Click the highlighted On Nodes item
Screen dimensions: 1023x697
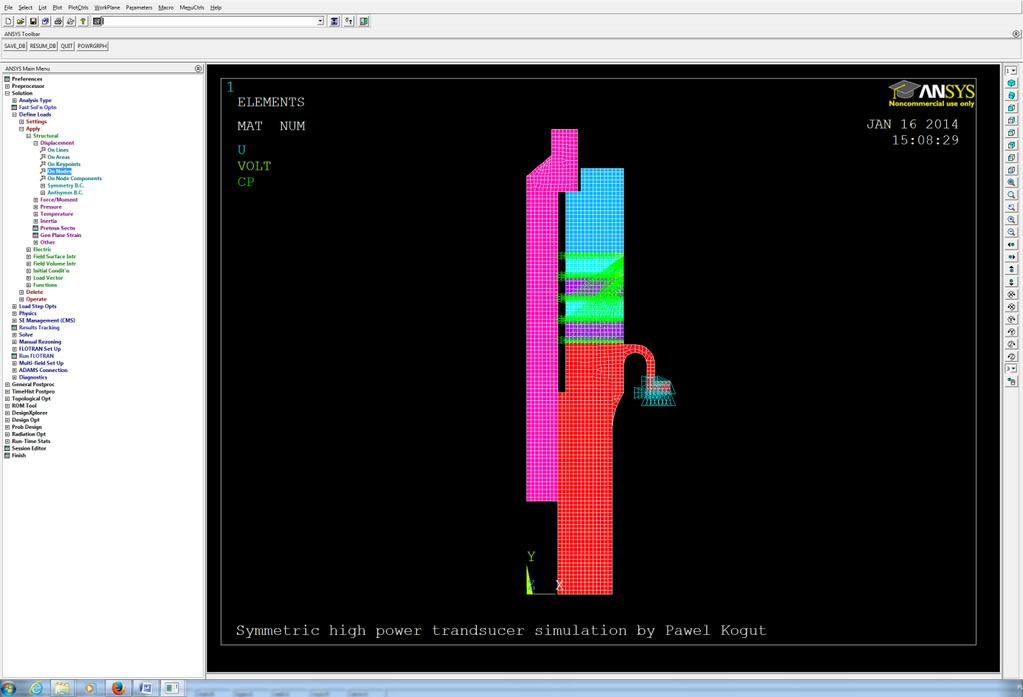[x=59, y=171]
